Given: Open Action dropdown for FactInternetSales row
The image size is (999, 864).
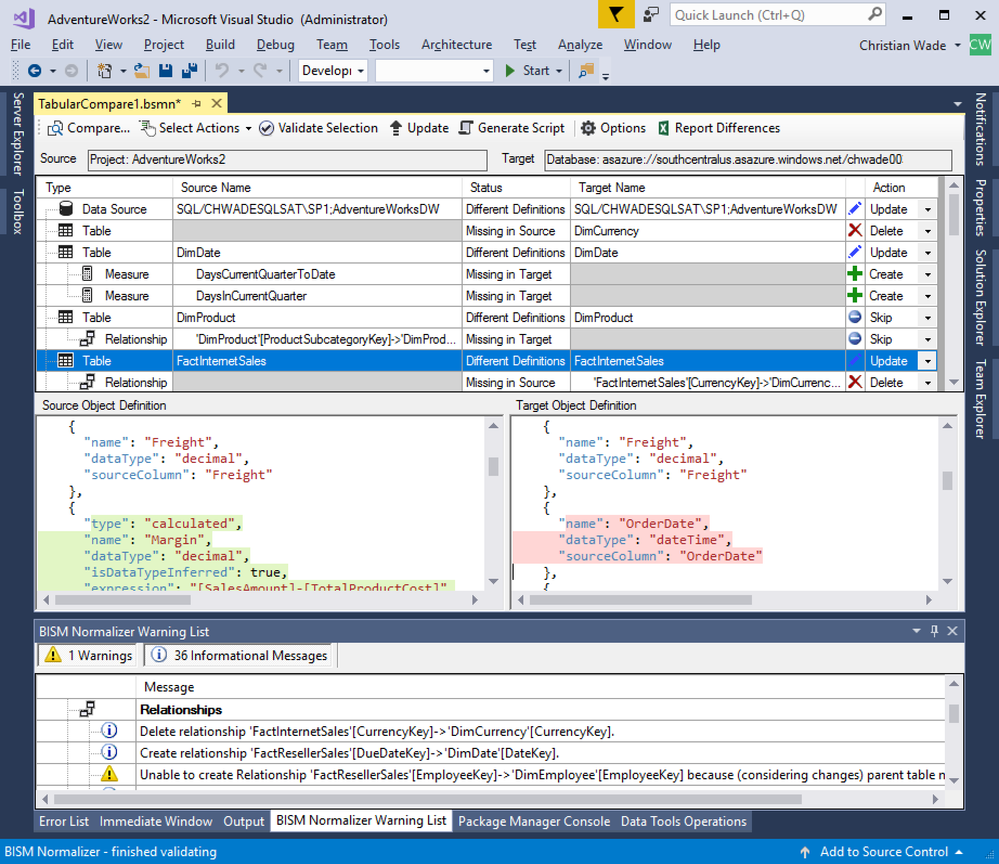Looking at the screenshot, I should tap(928, 361).
